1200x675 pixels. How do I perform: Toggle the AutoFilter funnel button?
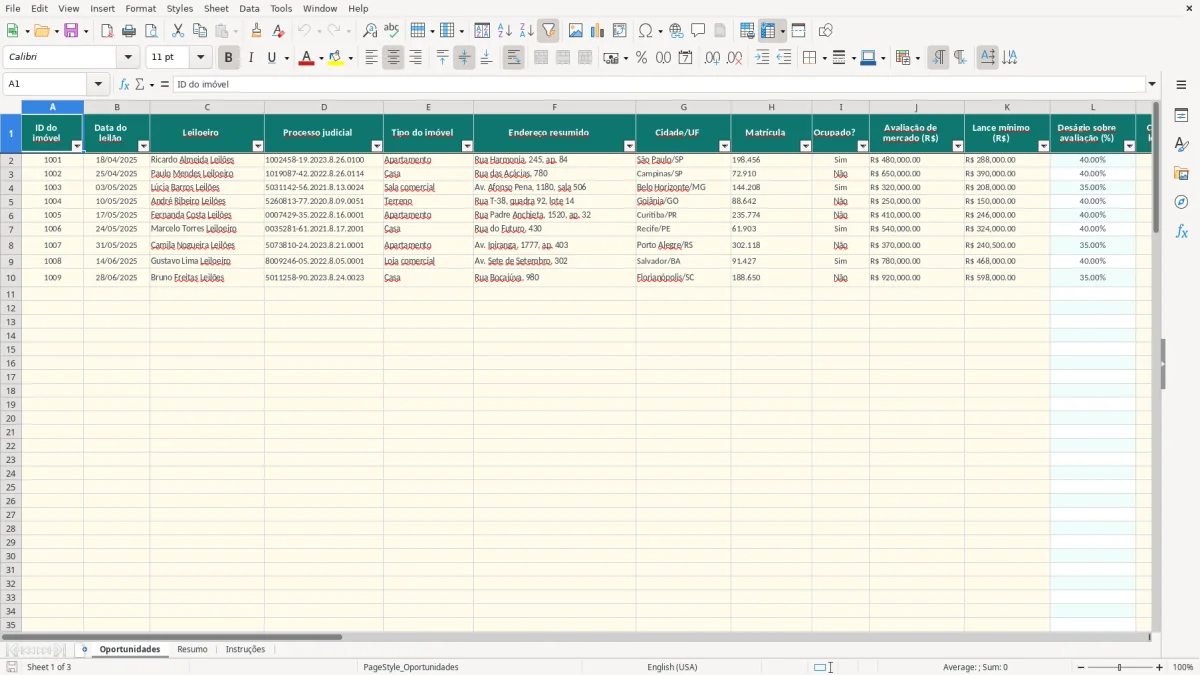click(x=548, y=31)
